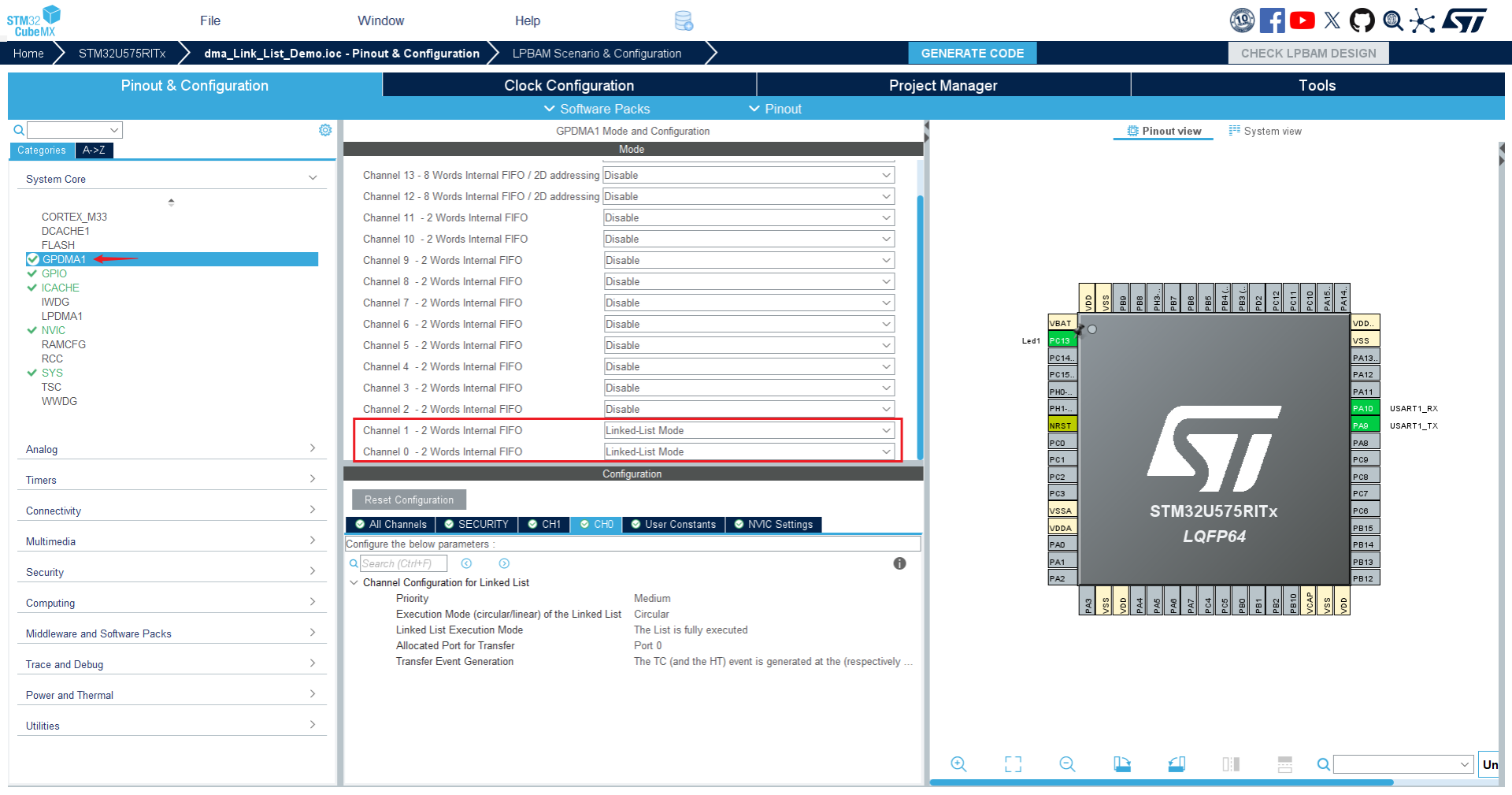Open the database update icon in menu bar
Image resolution: width=1512 pixels, height=795 pixels.
684,20
